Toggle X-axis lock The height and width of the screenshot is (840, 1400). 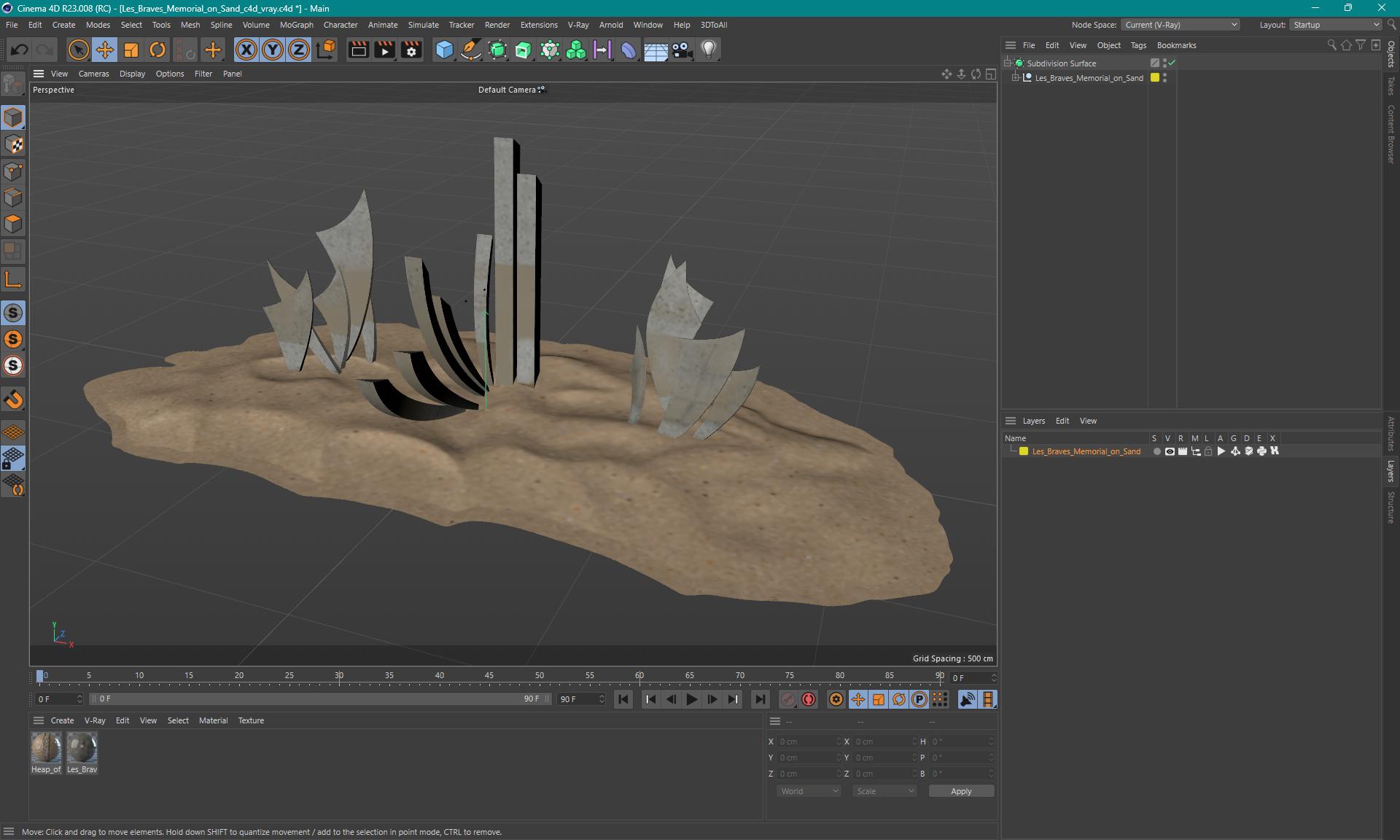(246, 50)
